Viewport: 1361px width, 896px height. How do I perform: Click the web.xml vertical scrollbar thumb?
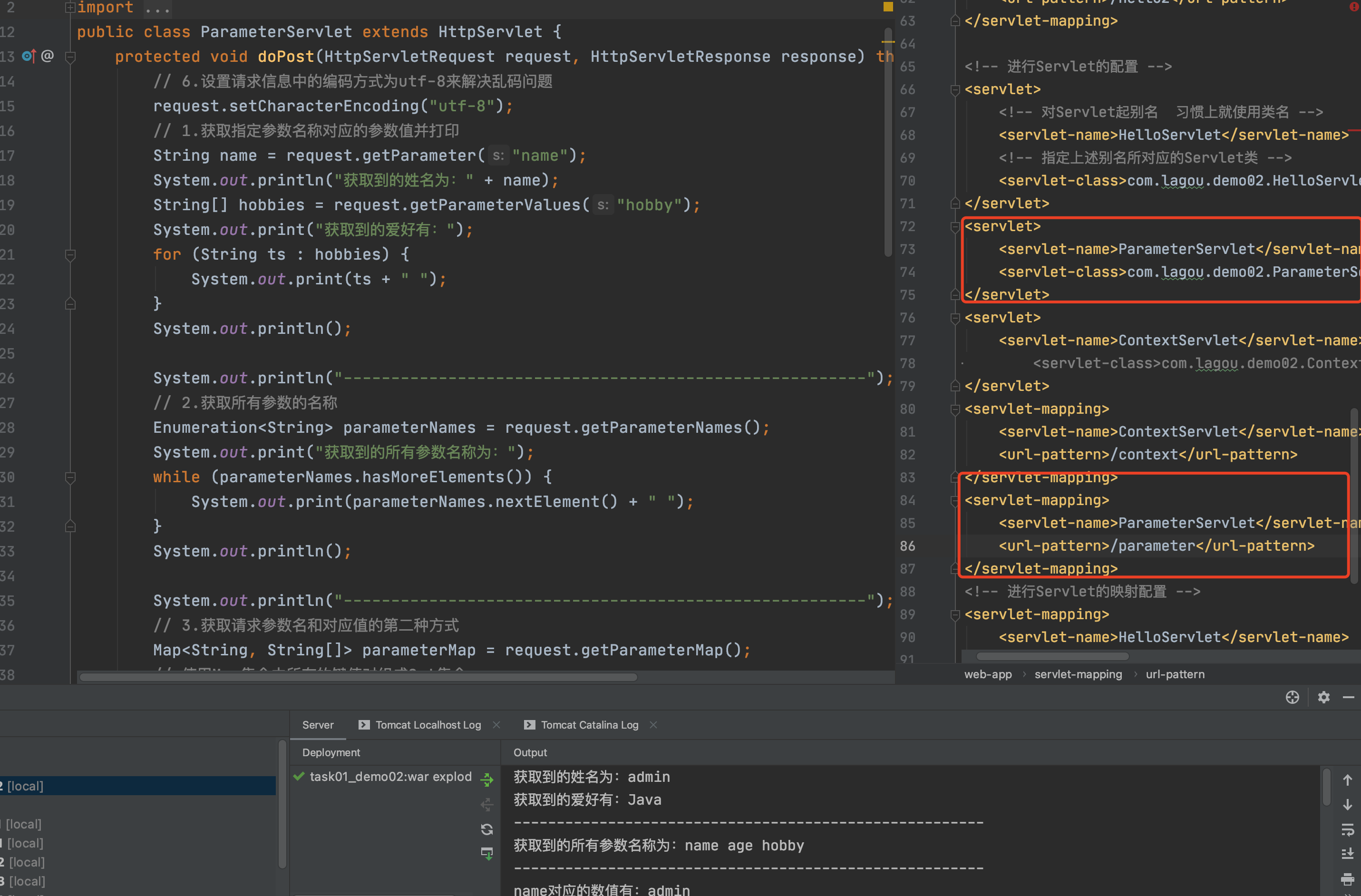coord(1353,496)
